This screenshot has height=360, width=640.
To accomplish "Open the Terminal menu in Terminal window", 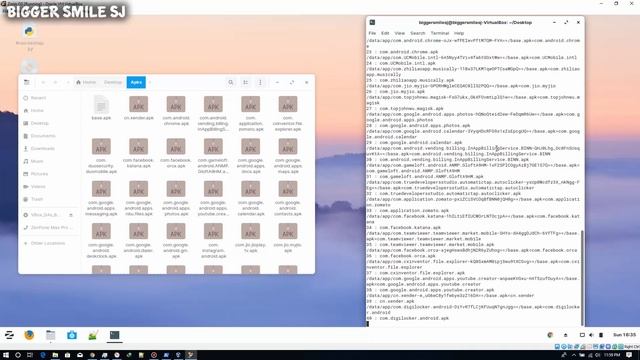I will tap(440, 33).
